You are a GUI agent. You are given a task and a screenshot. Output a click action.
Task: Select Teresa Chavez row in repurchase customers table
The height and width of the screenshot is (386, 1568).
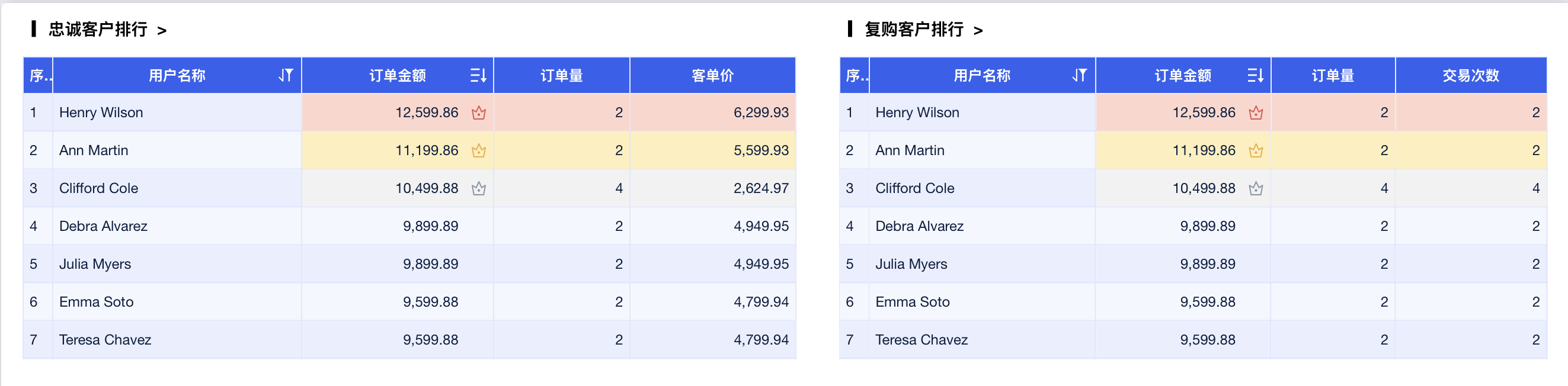click(x=921, y=340)
